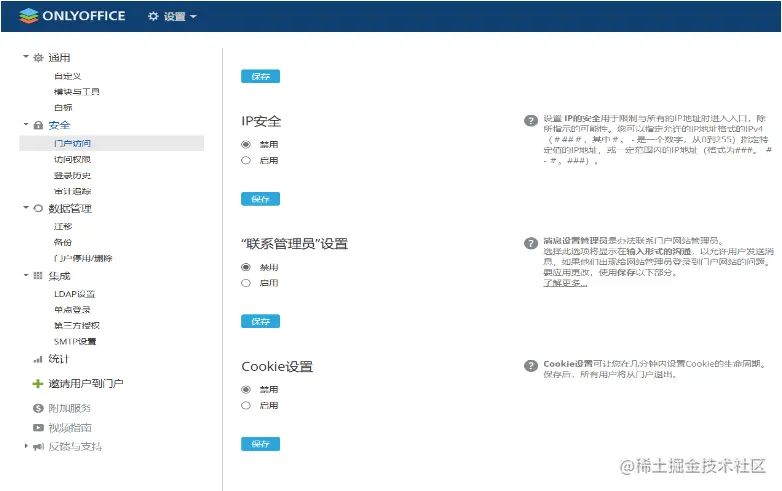Click the 联系管理员 help question icon
The height and width of the screenshot is (491, 782).
pyautogui.click(x=531, y=243)
